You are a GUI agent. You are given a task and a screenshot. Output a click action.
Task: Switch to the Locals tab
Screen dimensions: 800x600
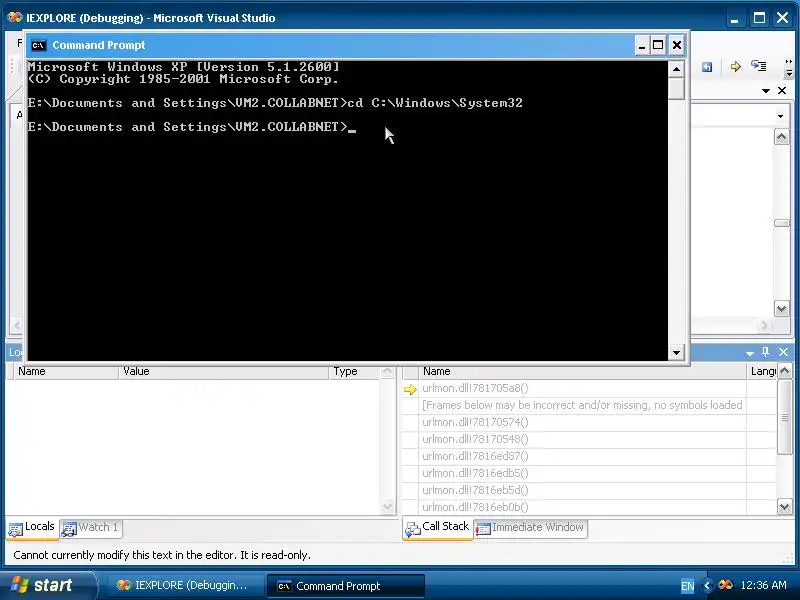[32, 528]
